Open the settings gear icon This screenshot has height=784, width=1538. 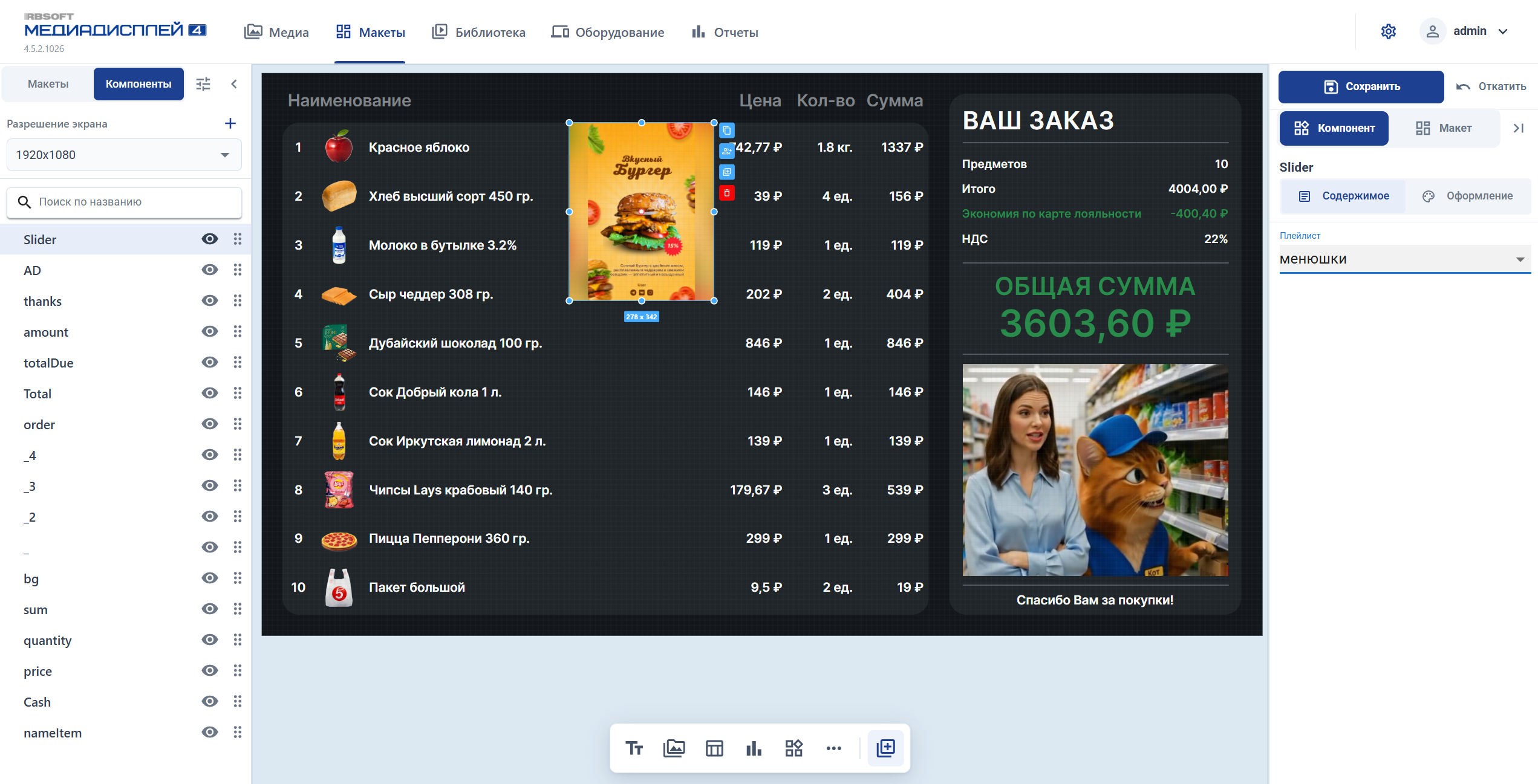click(x=1388, y=31)
